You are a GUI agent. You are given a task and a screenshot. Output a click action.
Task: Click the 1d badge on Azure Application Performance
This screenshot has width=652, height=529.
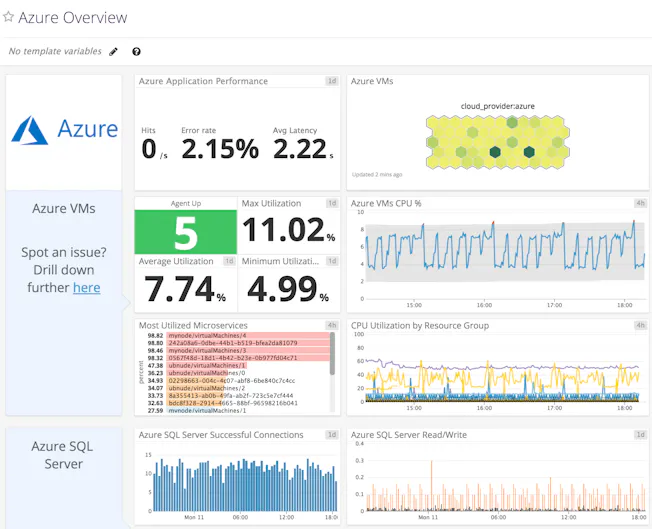332,81
